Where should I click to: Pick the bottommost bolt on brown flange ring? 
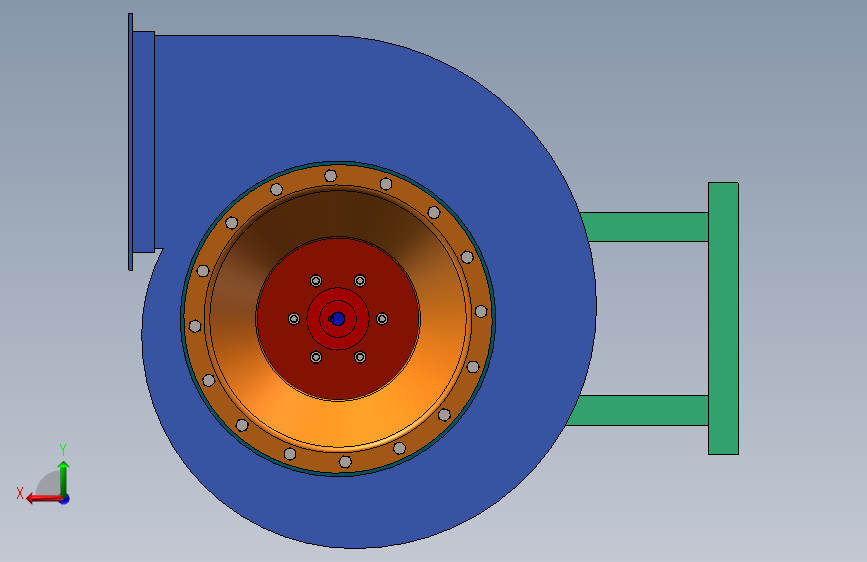(x=345, y=461)
